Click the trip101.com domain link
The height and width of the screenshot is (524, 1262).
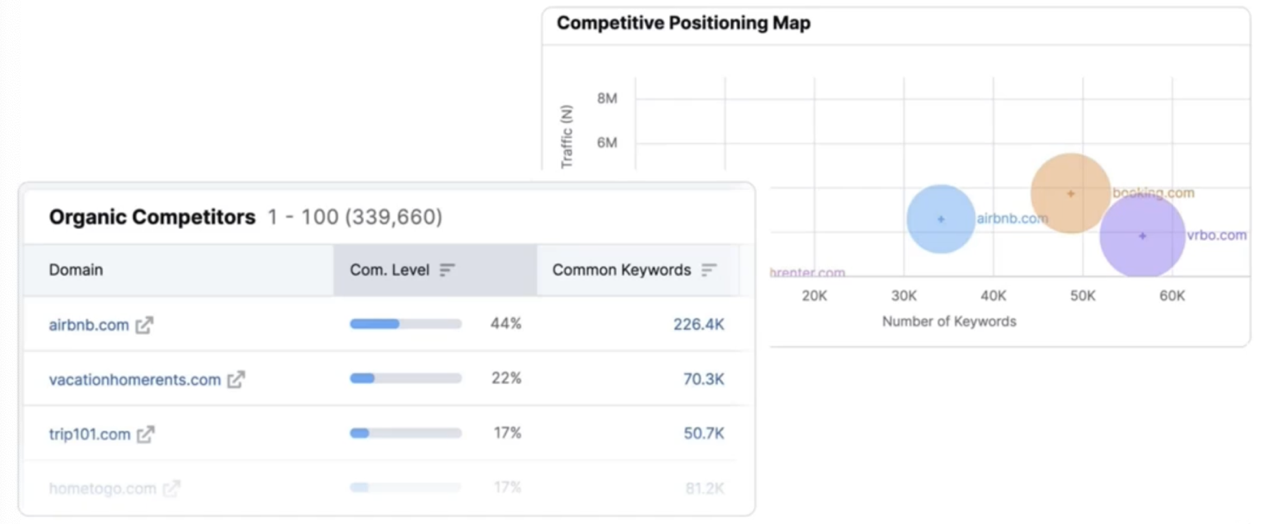coord(89,434)
